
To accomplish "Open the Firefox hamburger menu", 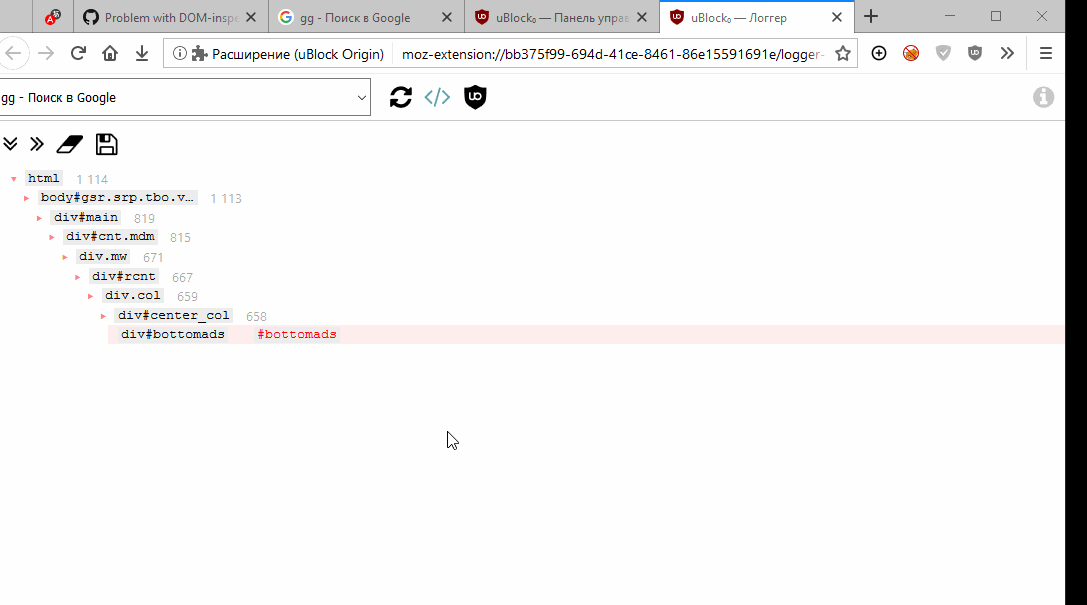I will [x=1046, y=53].
